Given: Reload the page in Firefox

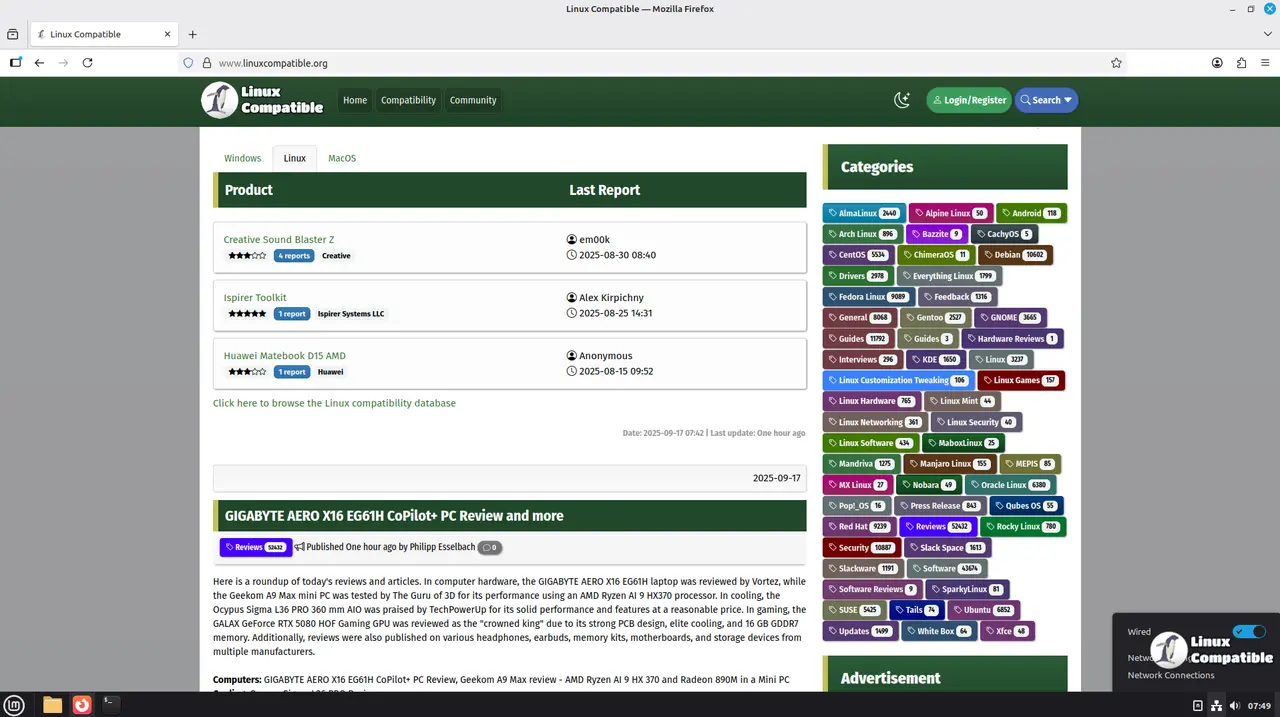Looking at the screenshot, I should pos(87,63).
